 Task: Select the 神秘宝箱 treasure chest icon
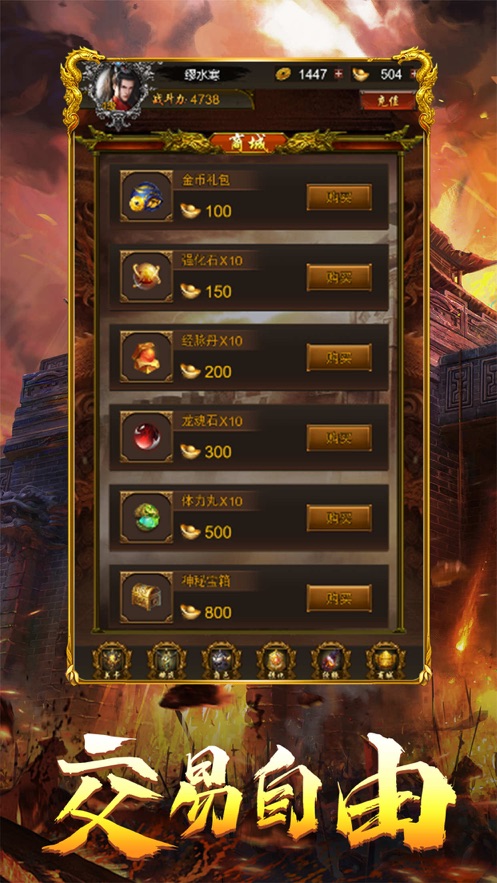146,597
